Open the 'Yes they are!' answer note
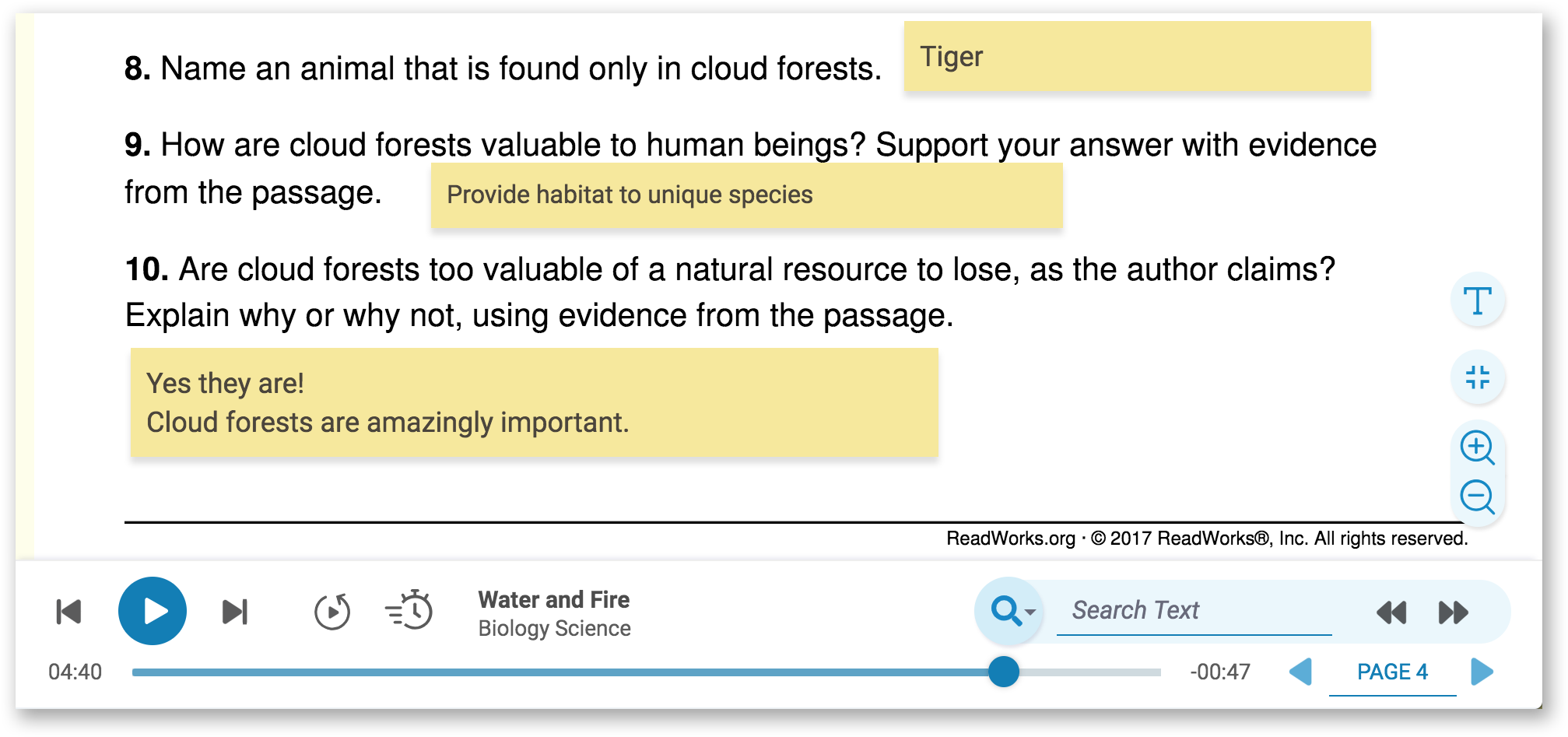Screen dimensions: 1568x737 pos(534,402)
